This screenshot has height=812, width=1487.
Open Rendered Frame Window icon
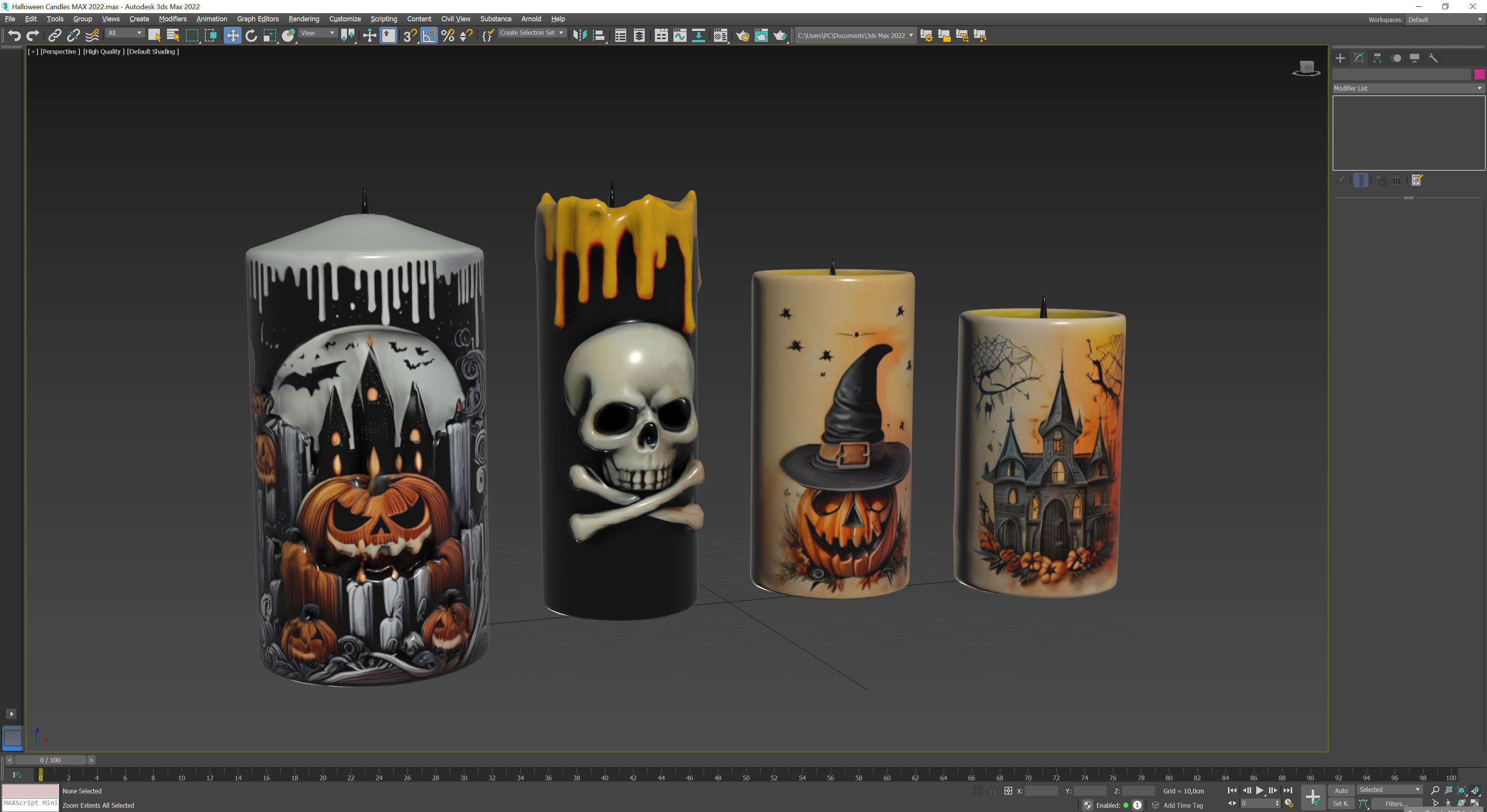(761, 36)
